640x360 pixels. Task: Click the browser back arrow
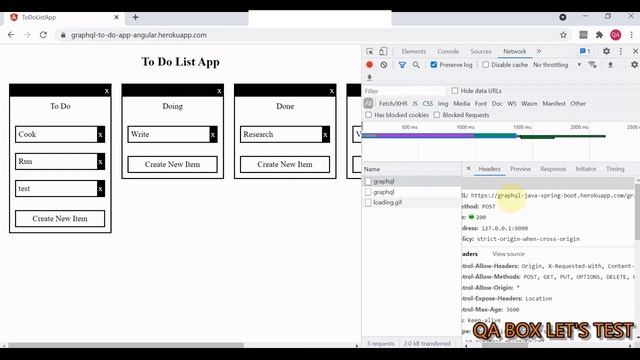tap(11, 35)
